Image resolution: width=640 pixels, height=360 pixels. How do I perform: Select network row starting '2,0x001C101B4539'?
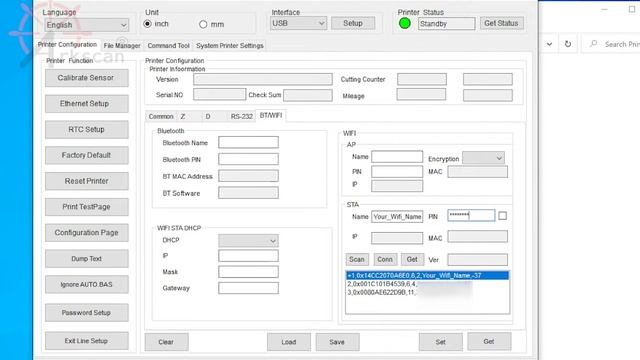427,284
